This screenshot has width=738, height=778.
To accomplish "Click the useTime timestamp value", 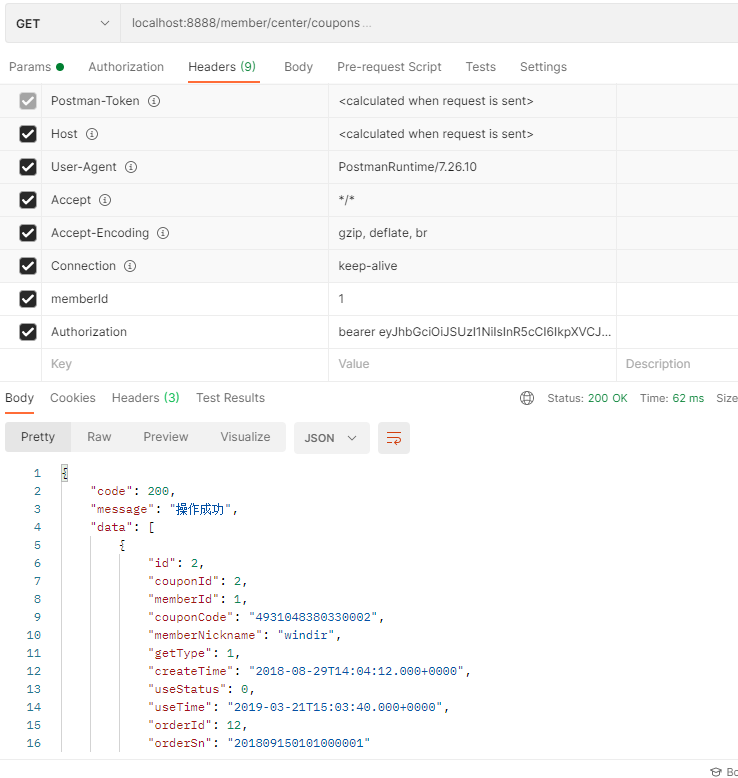I will click(335, 707).
